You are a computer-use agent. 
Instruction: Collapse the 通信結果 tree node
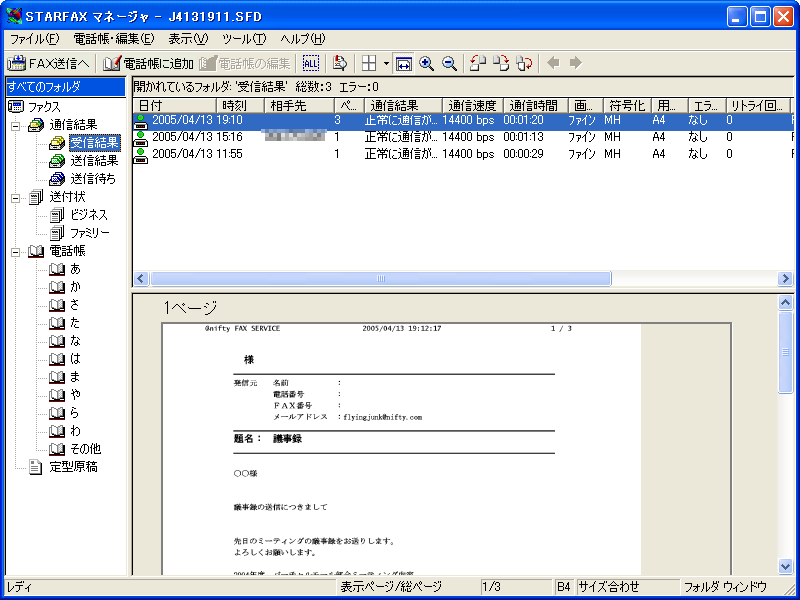coord(16,125)
